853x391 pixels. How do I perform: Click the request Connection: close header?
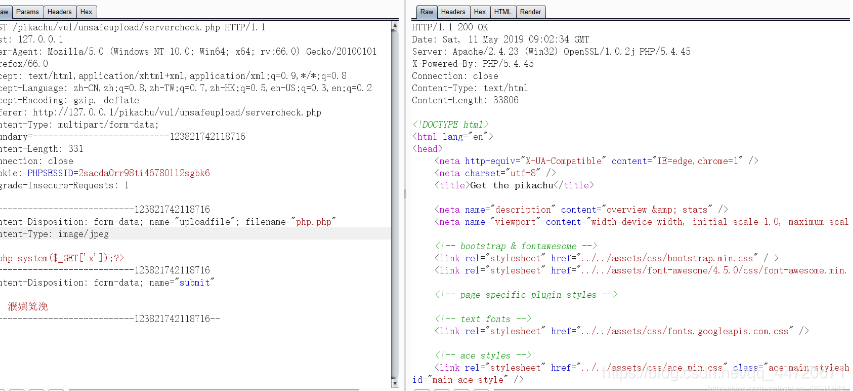click(36, 161)
